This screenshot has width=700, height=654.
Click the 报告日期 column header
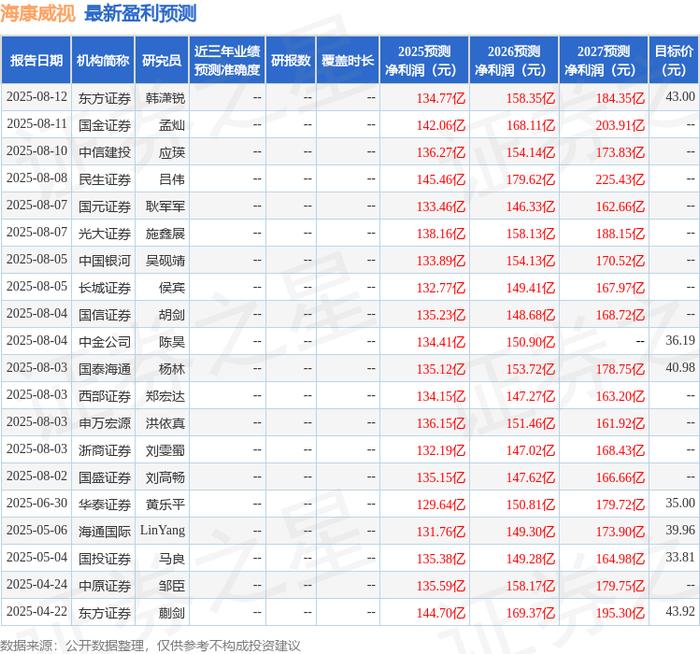(x=36, y=60)
